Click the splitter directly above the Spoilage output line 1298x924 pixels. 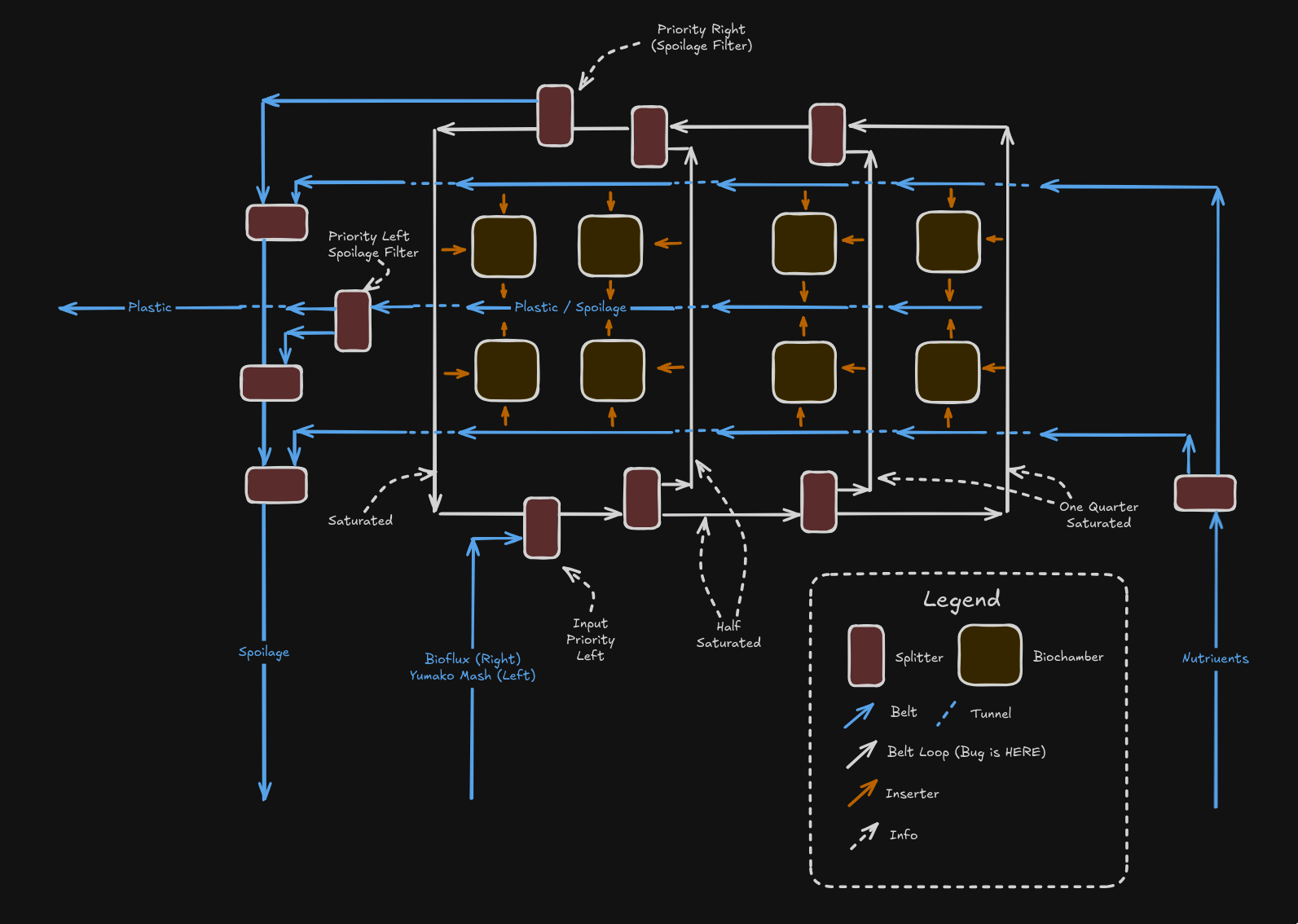pos(276,485)
